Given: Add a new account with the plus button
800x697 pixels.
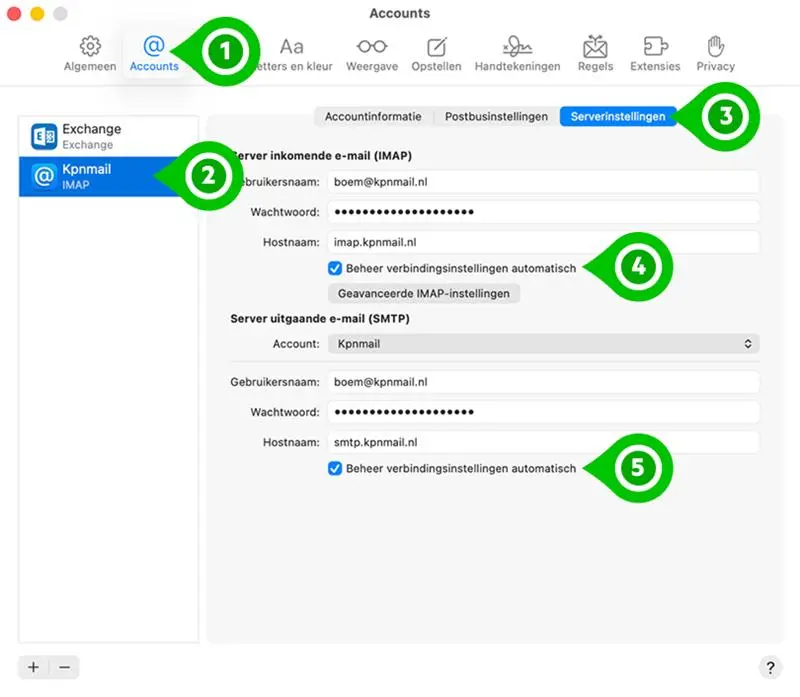Looking at the screenshot, I should click(x=33, y=666).
